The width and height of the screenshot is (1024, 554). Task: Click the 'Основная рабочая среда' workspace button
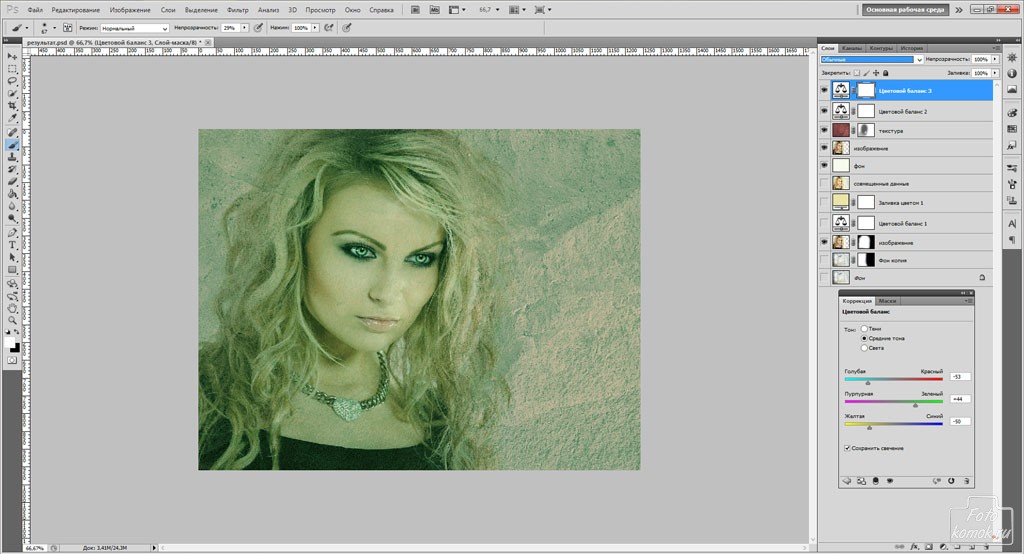point(903,9)
